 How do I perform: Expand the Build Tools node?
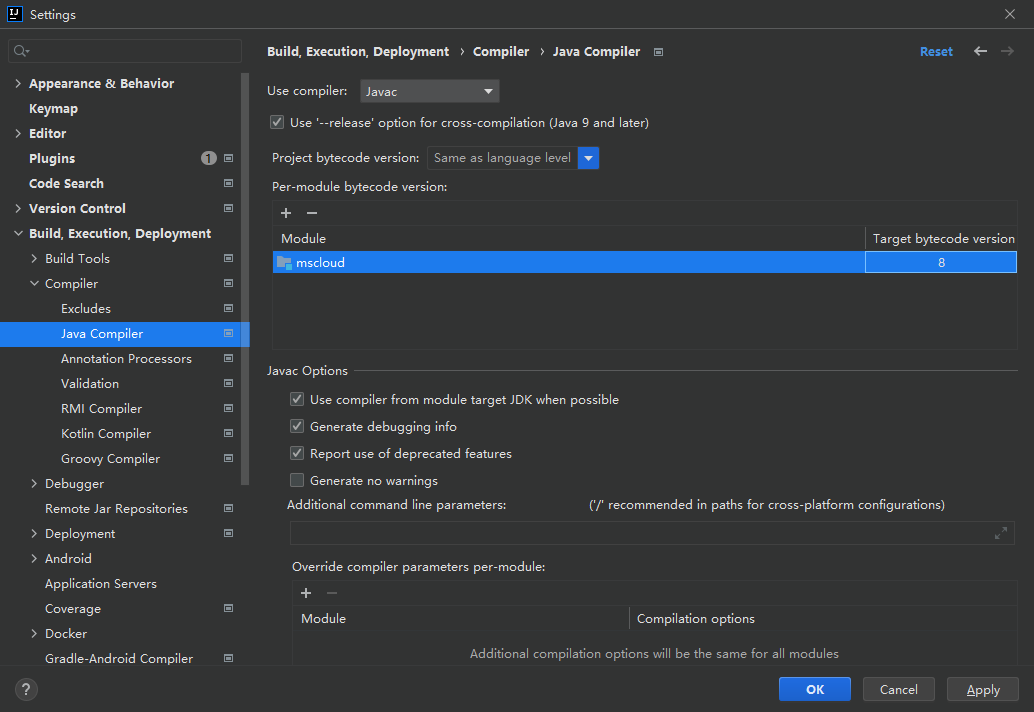34,258
